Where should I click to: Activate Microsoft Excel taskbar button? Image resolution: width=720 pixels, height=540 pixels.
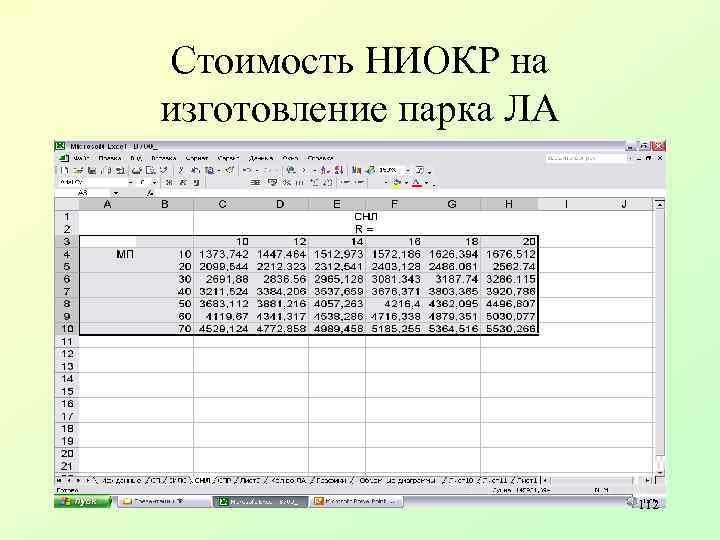pos(260,501)
